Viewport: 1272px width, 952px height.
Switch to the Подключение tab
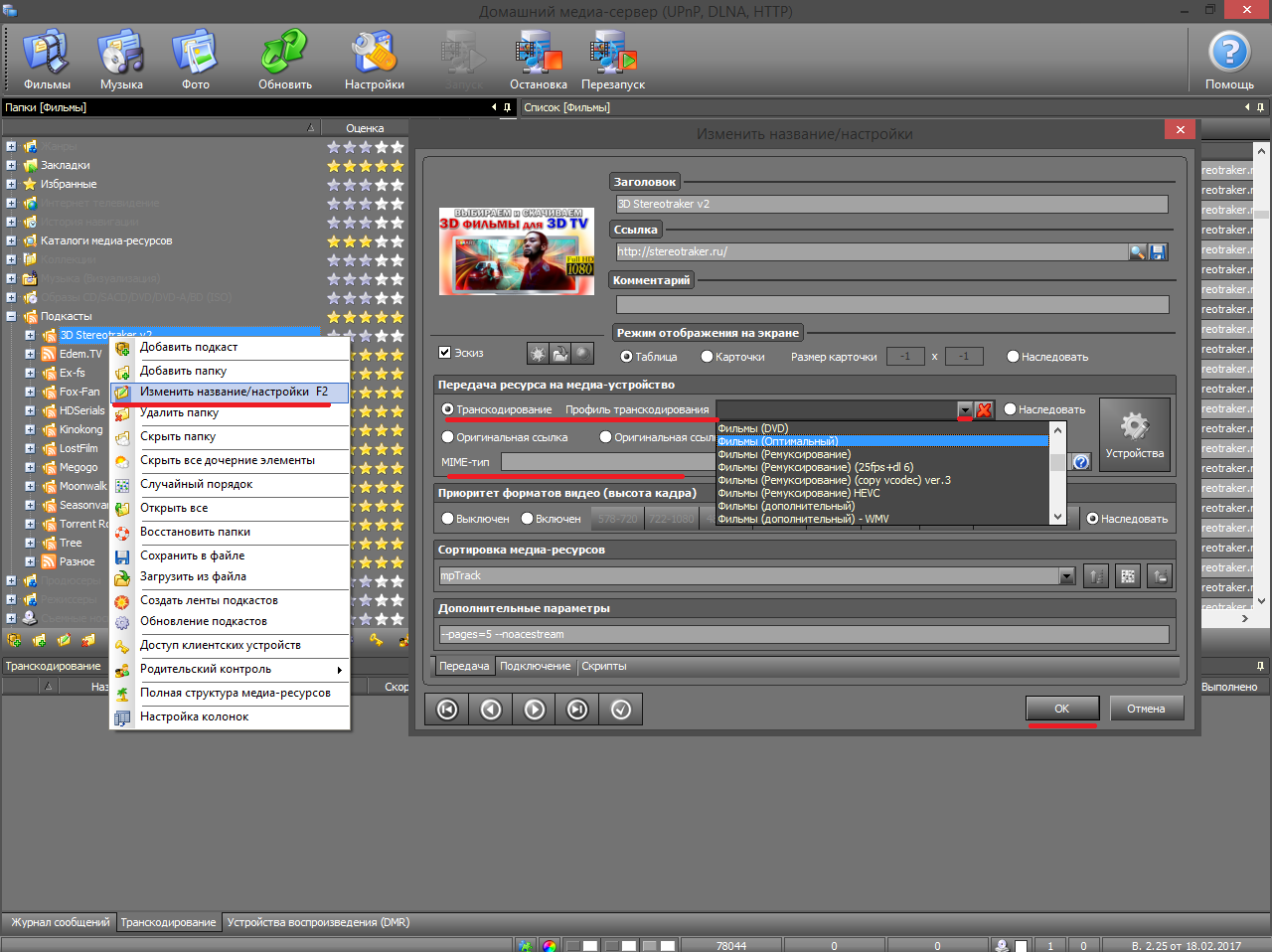[x=535, y=666]
